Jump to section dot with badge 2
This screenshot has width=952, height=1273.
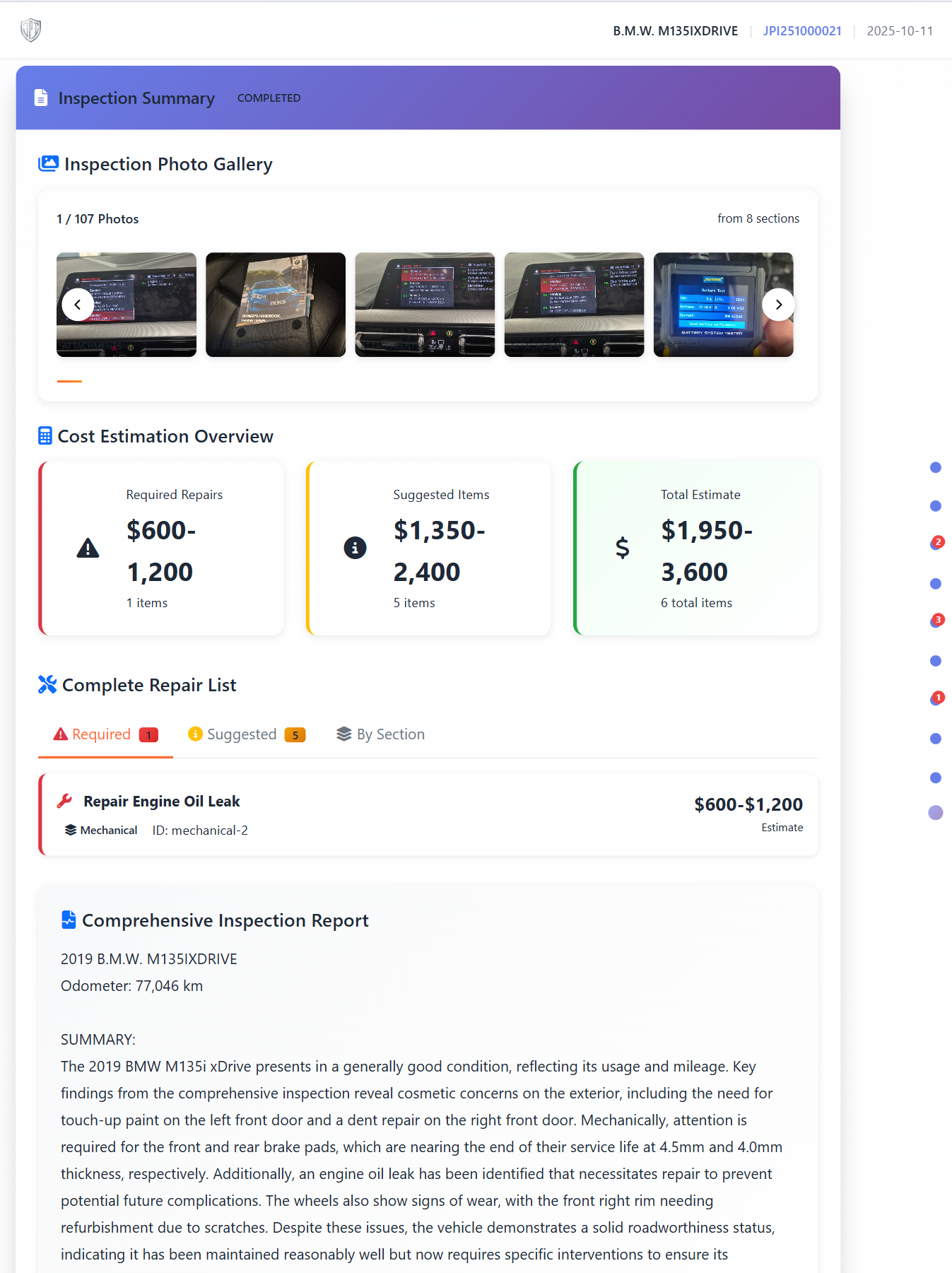pyautogui.click(x=936, y=544)
